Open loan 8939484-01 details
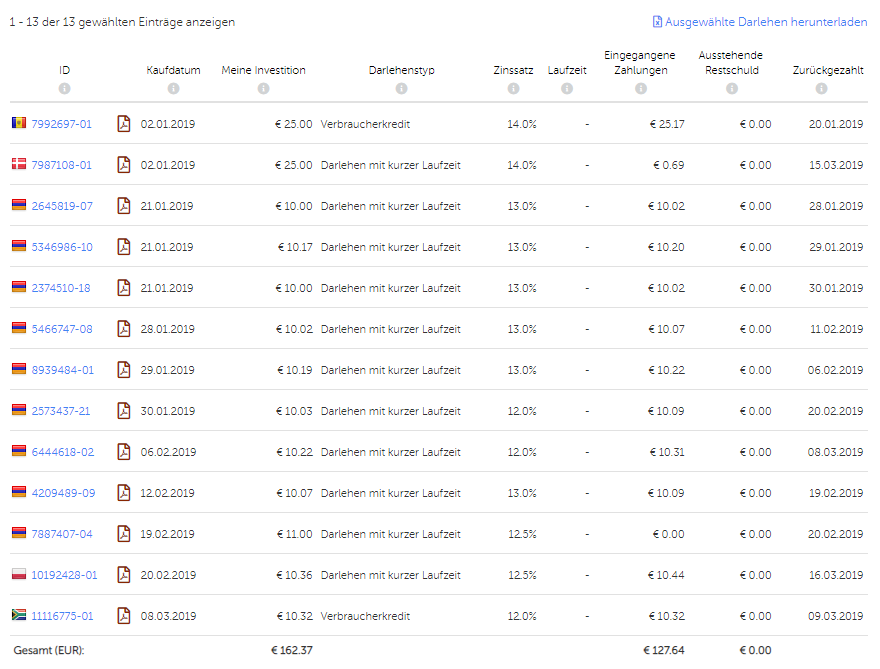Screen dimensions: 880x669 click(x=62, y=370)
